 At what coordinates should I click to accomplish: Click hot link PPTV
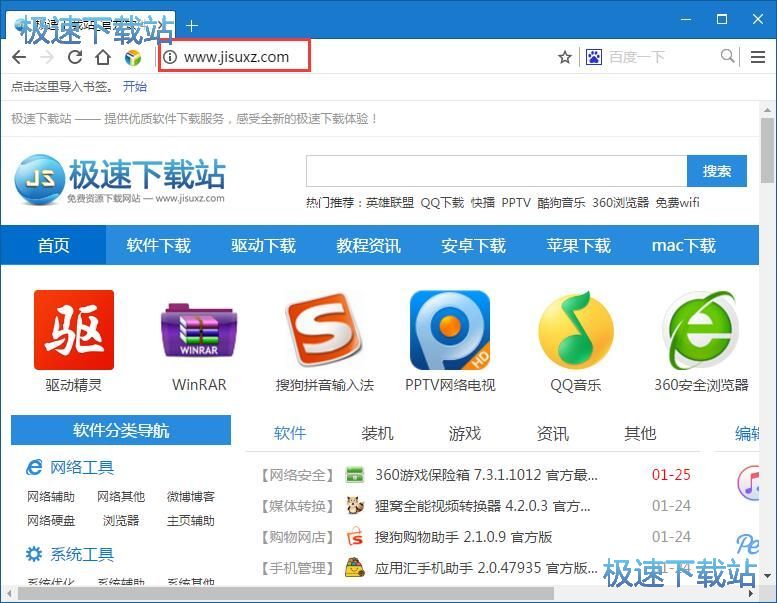516,203
